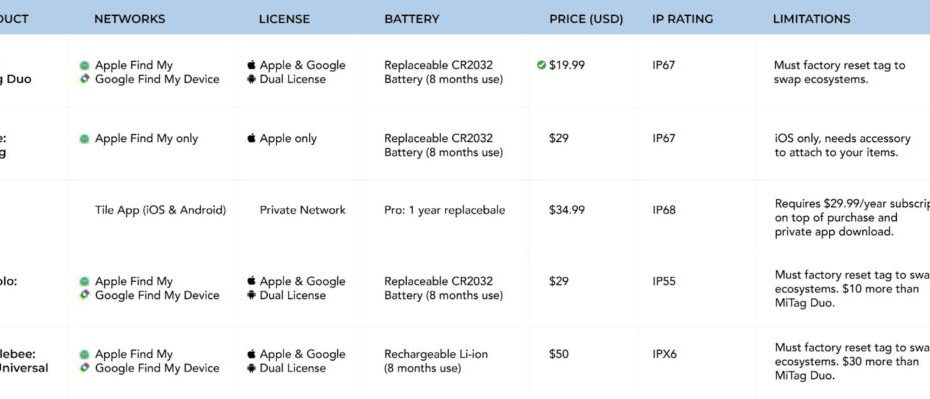Select the PRICE (USD) column header

click(x=586, y=19)
